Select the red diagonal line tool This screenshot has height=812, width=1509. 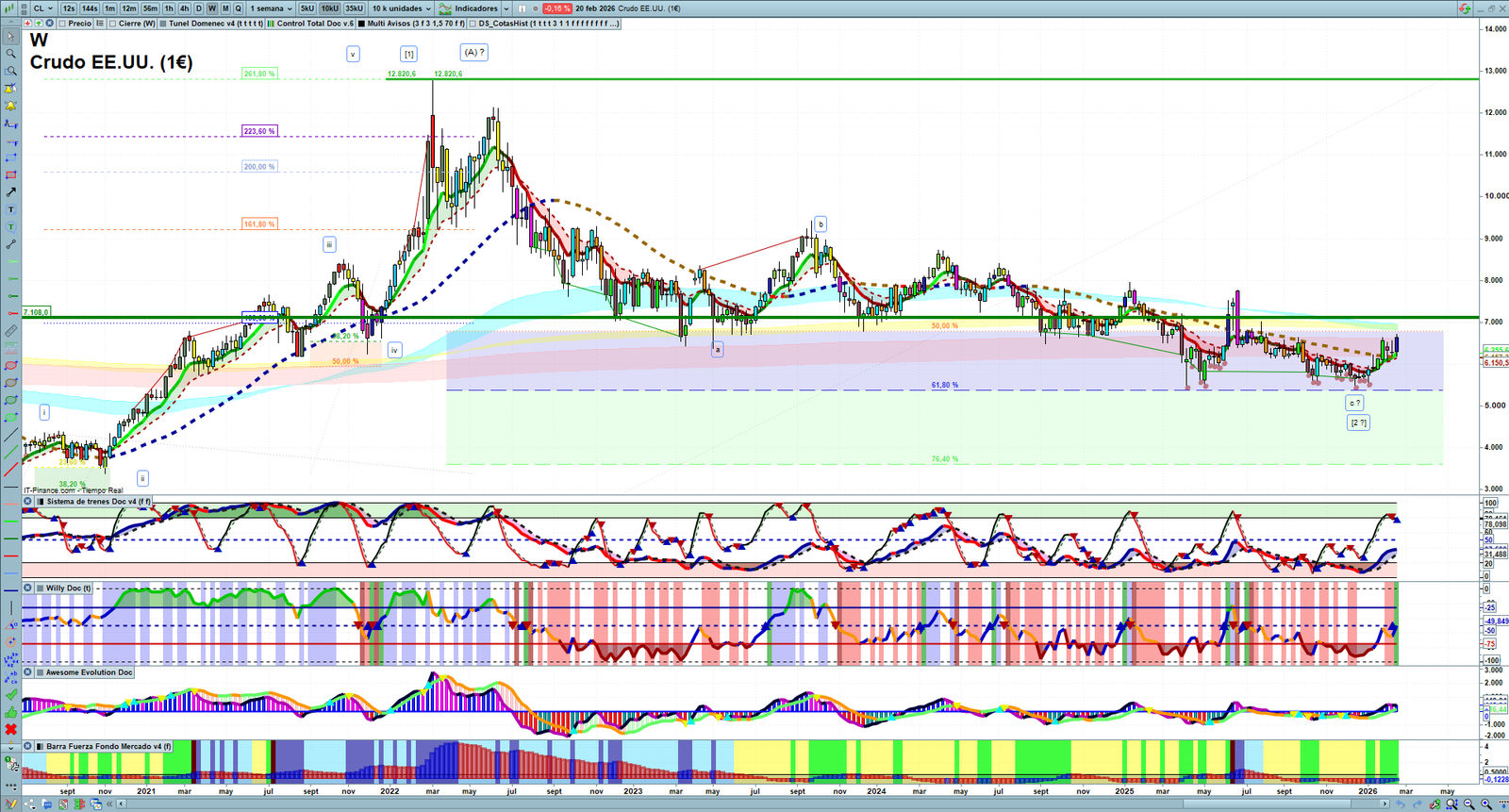pos(10,469)
